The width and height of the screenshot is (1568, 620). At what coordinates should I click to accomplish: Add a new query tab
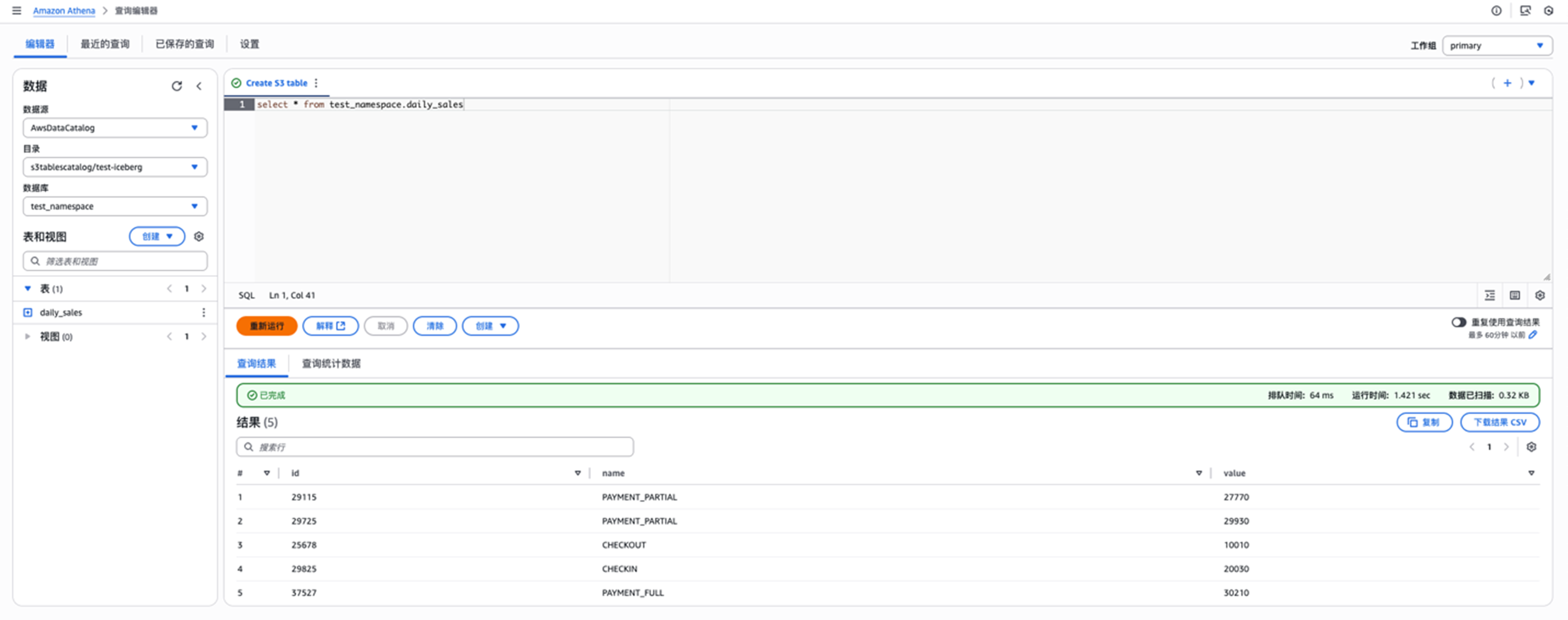point(1507,83)
